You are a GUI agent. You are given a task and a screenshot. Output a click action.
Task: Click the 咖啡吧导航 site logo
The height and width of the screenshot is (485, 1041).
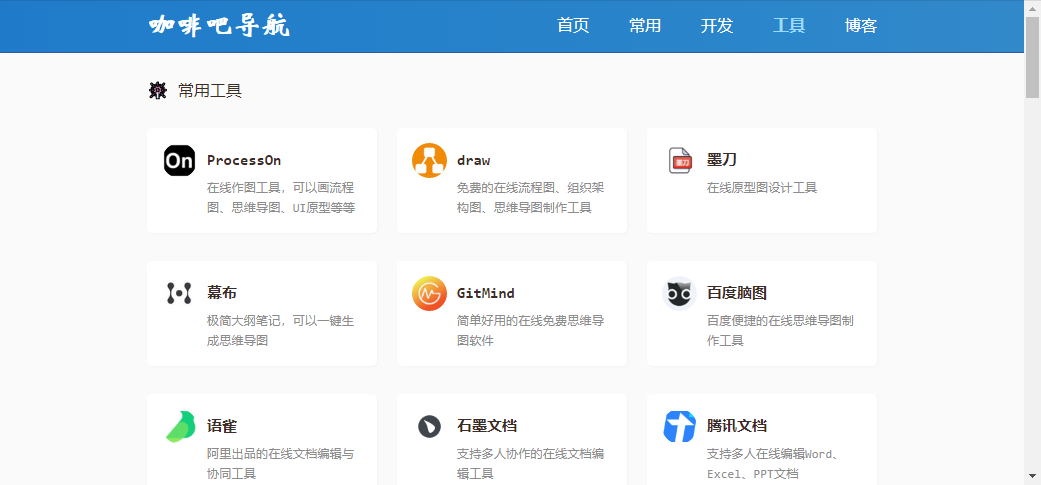pos(219,26)
